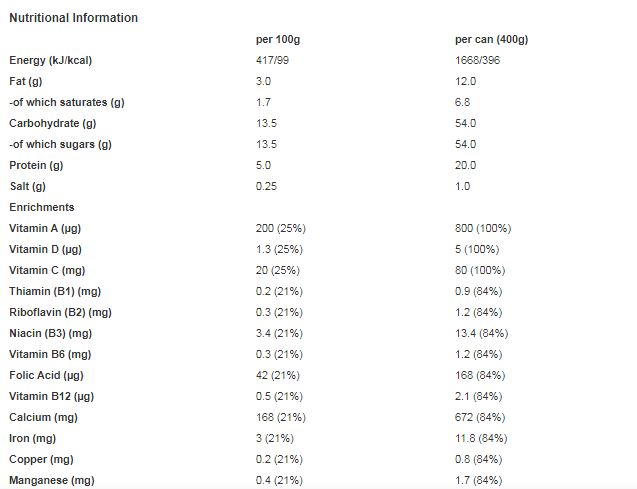Image resolution: width=637 pixels, height=489 pixels.
Task: Select the Iron (mg) row label
Action: tap(32, 439)
